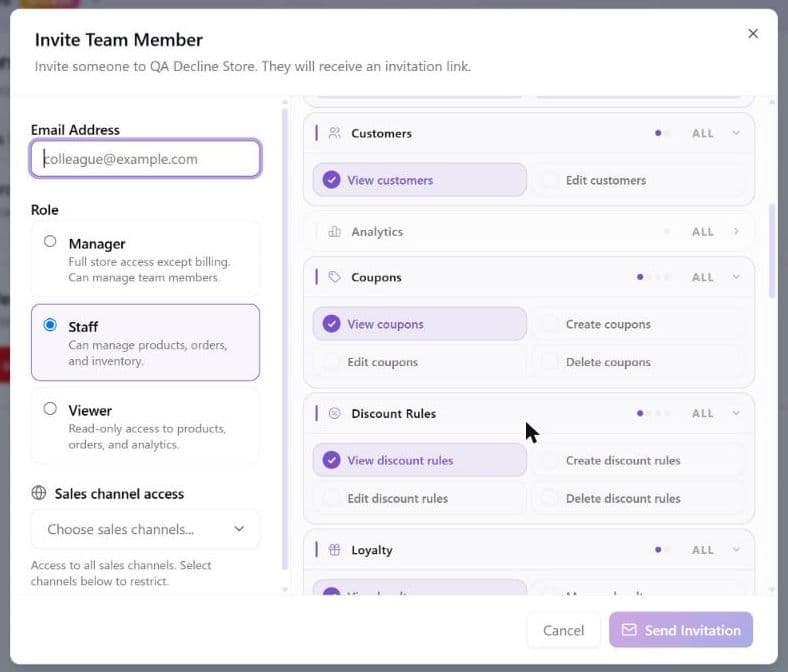788x672 pixels.
Task: Click the Cancel button
Action: tap(563, 630)
